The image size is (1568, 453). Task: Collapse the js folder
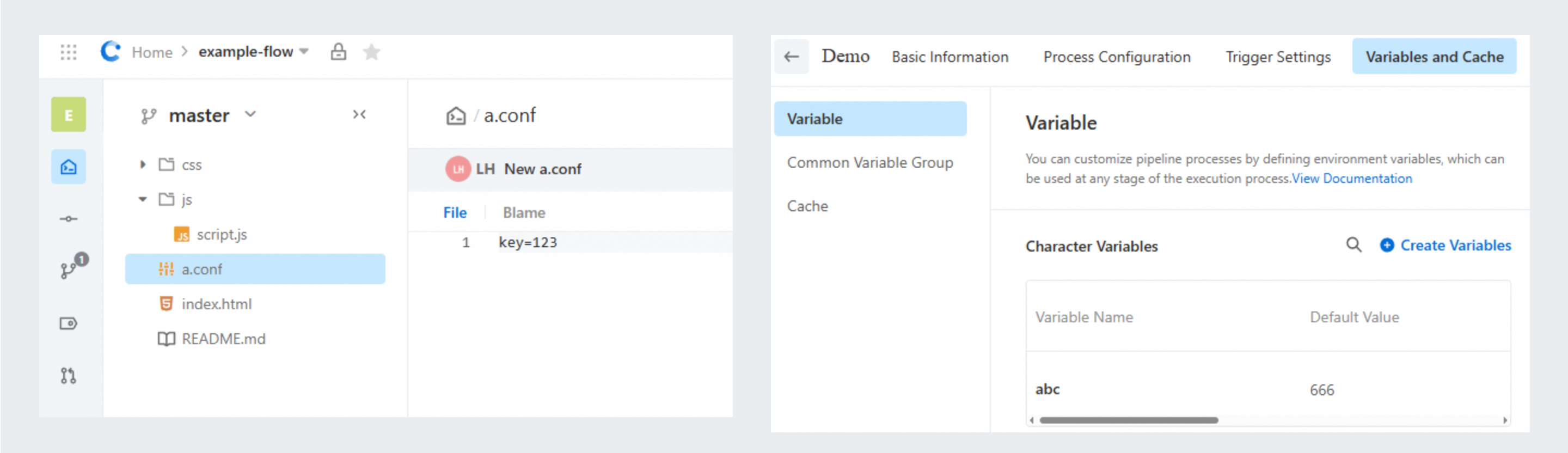143,199
